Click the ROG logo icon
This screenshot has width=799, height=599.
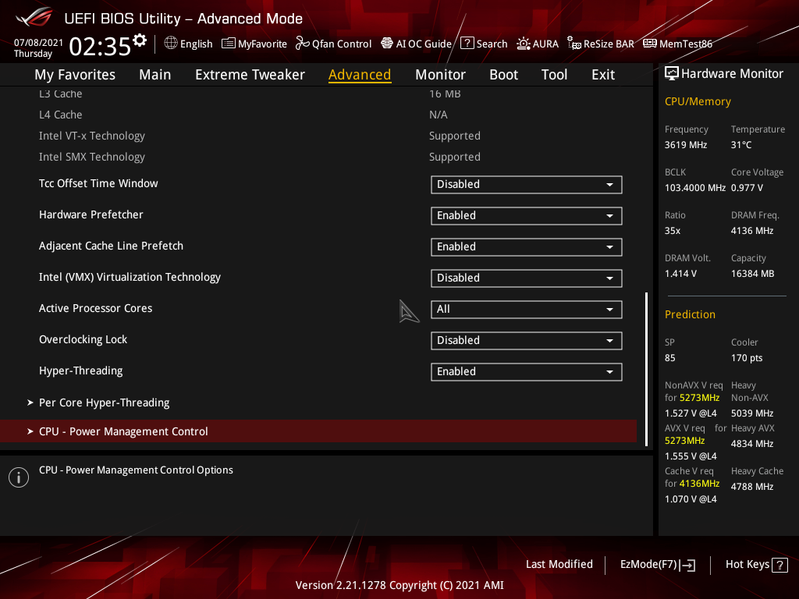[x=34, y=16]
